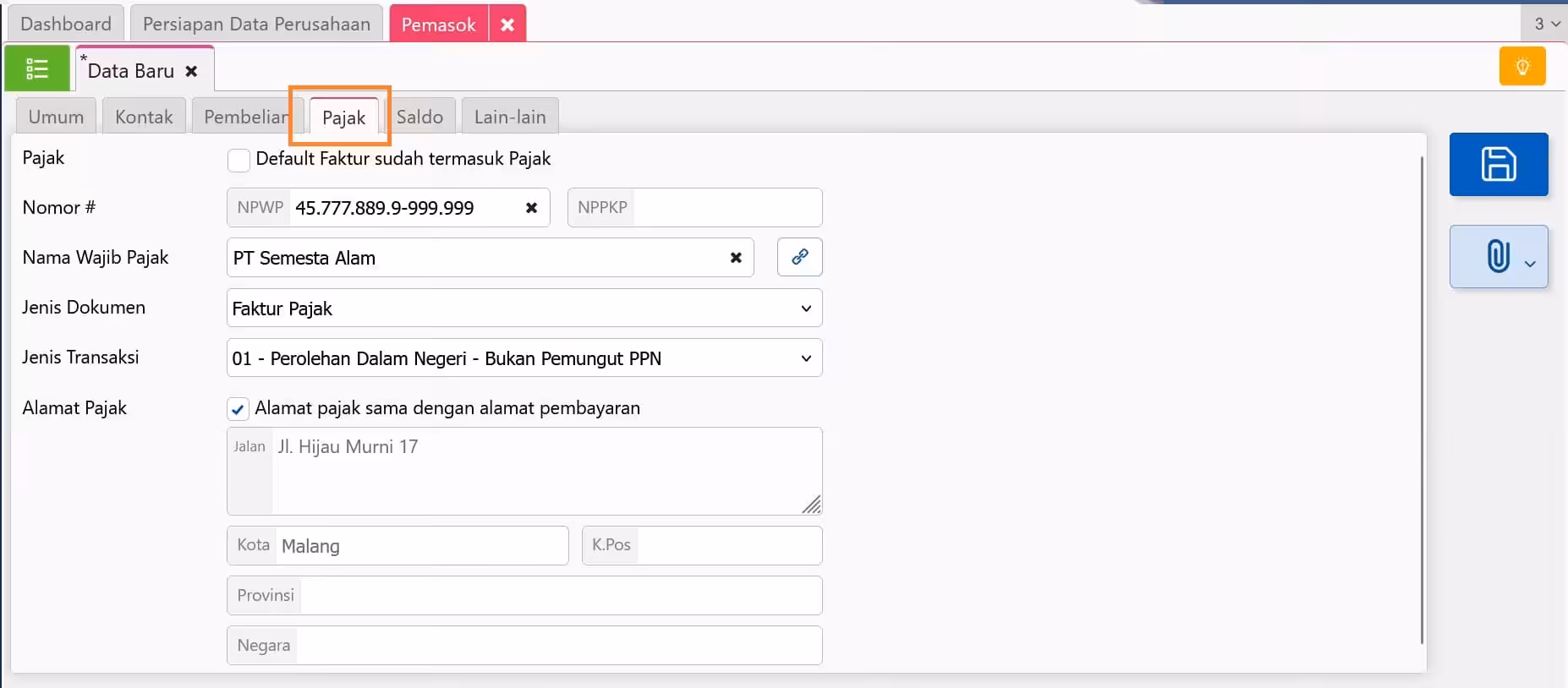Click the orange lightbulb hint icon
This screenshot has height=688, width=1568.
pos(1522,67)
